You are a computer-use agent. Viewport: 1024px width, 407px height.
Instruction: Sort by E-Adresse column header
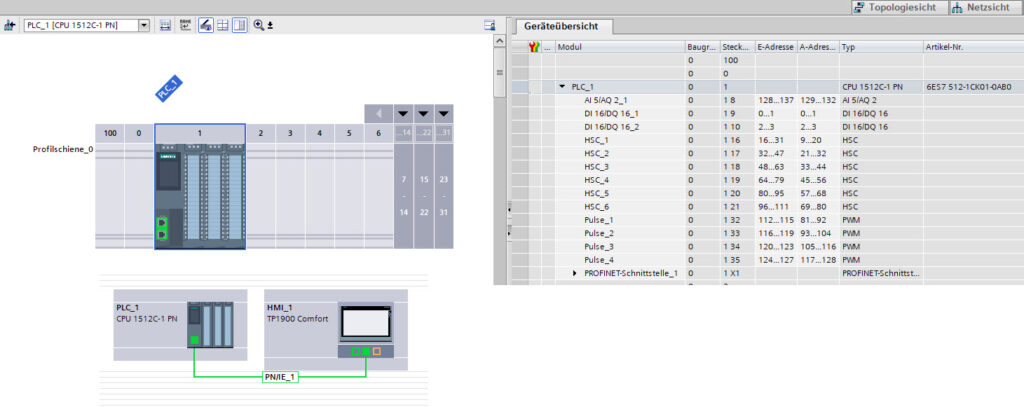click(776, 47)
